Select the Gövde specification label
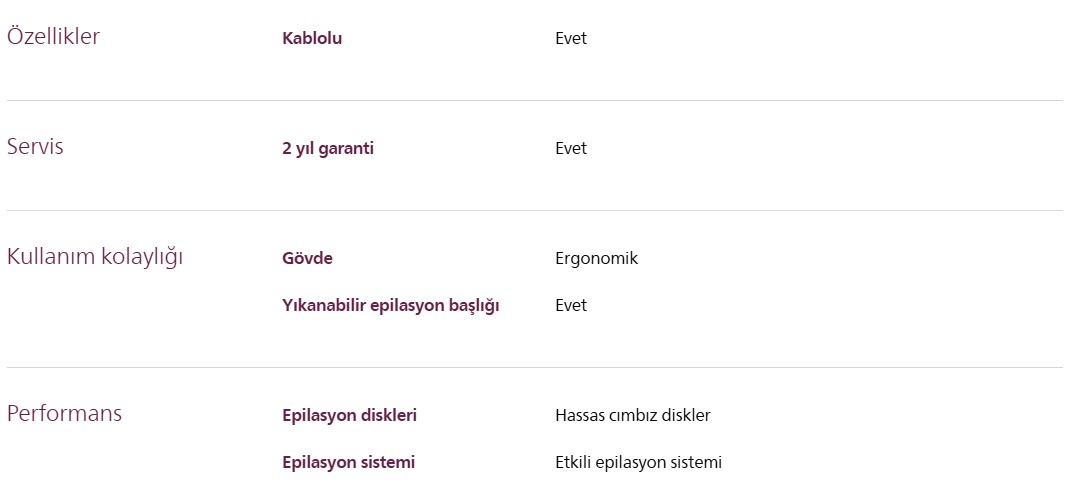This screenshot has width=1066, height=494. 307,259
